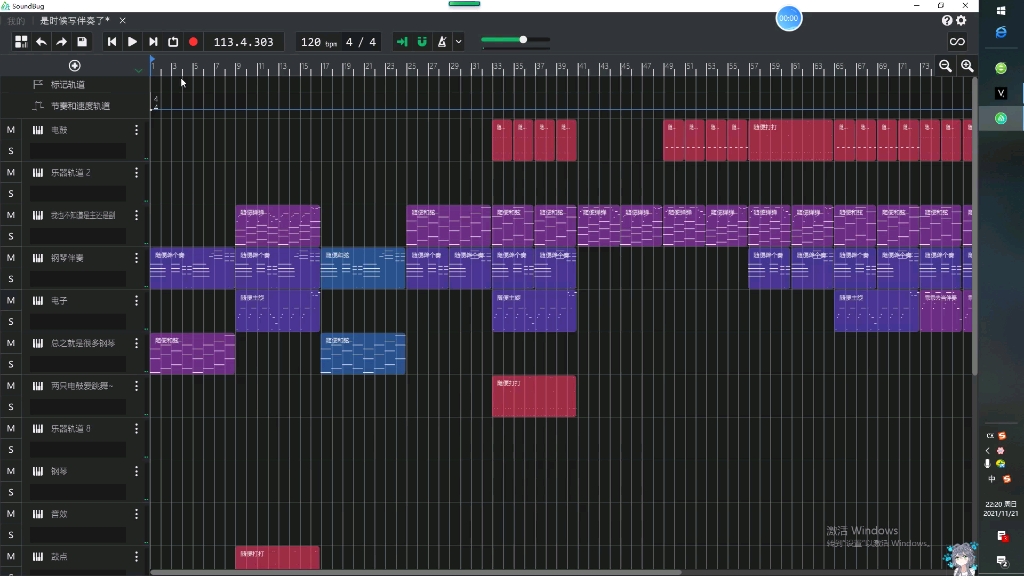Skip back to the start

(112, 42)
